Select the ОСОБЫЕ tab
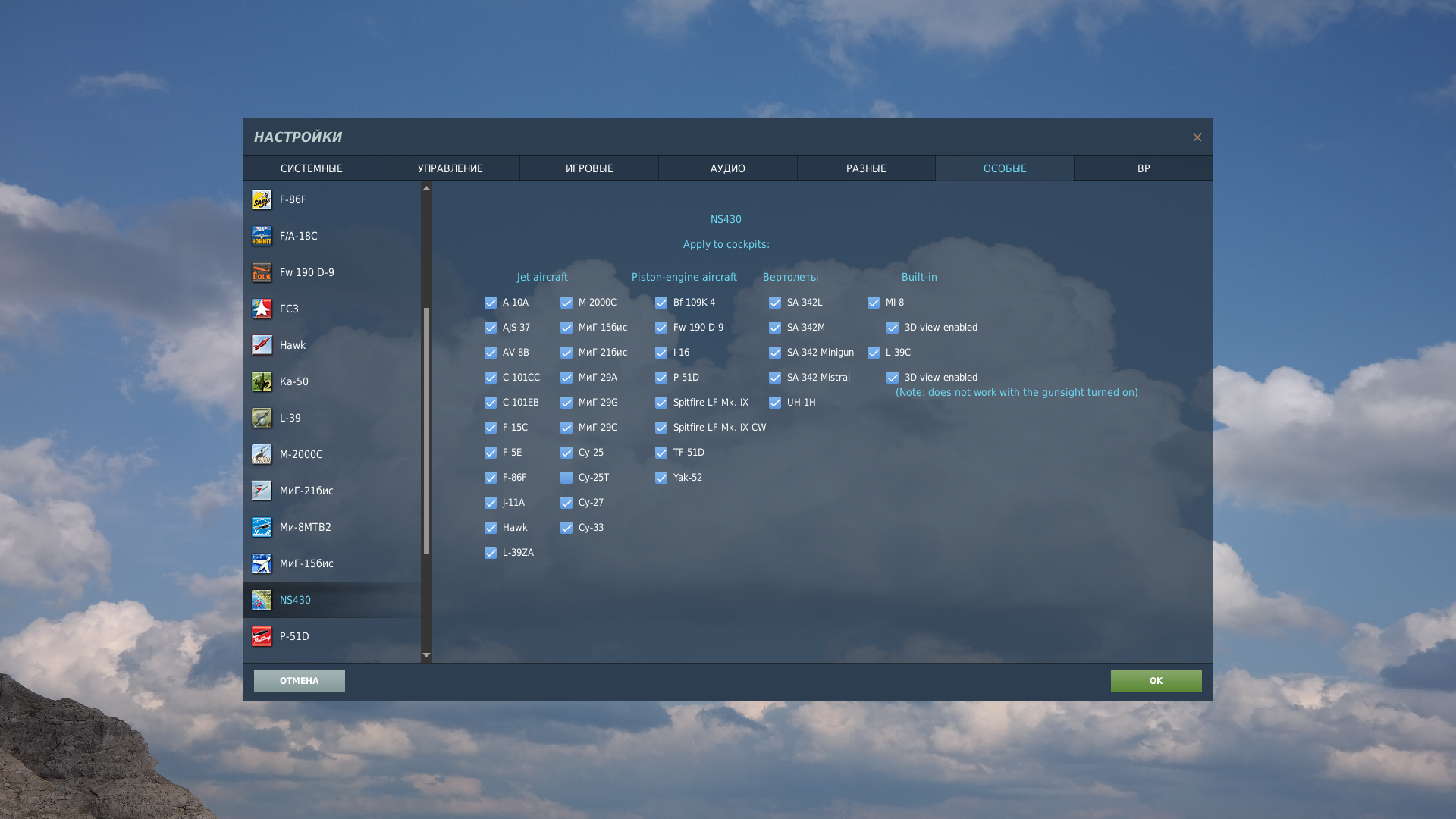1456x819 pixels. pos(1005,168)
